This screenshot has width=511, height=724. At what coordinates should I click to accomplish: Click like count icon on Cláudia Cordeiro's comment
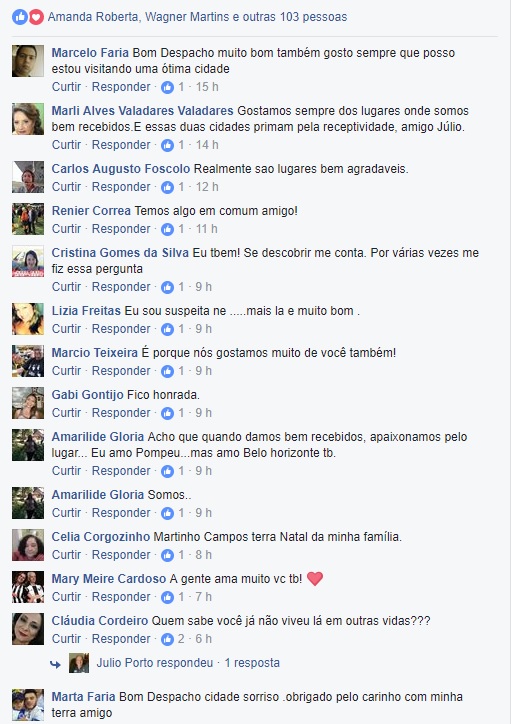point(168,640)
